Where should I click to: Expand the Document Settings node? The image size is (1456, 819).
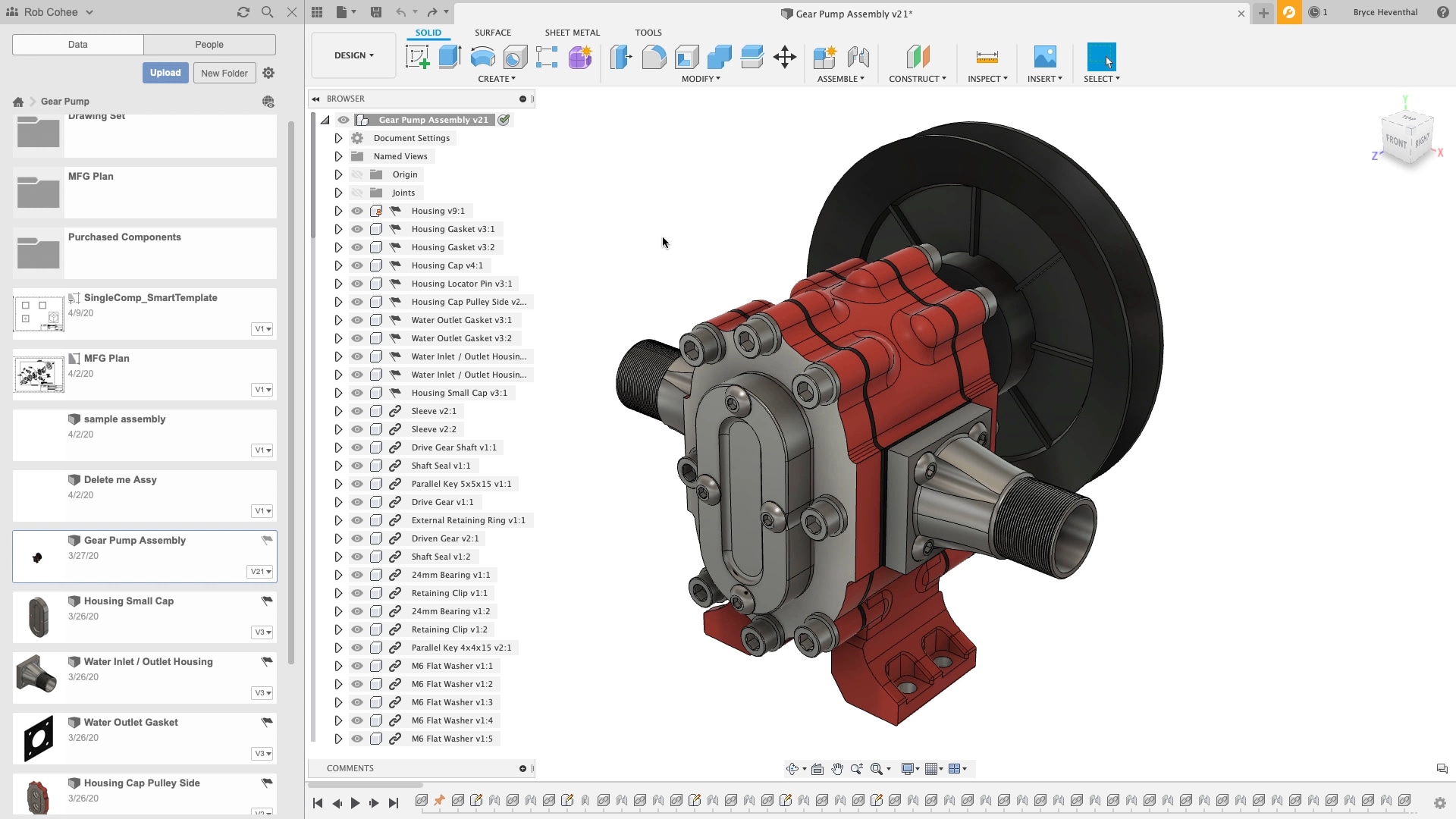[338, 138]
